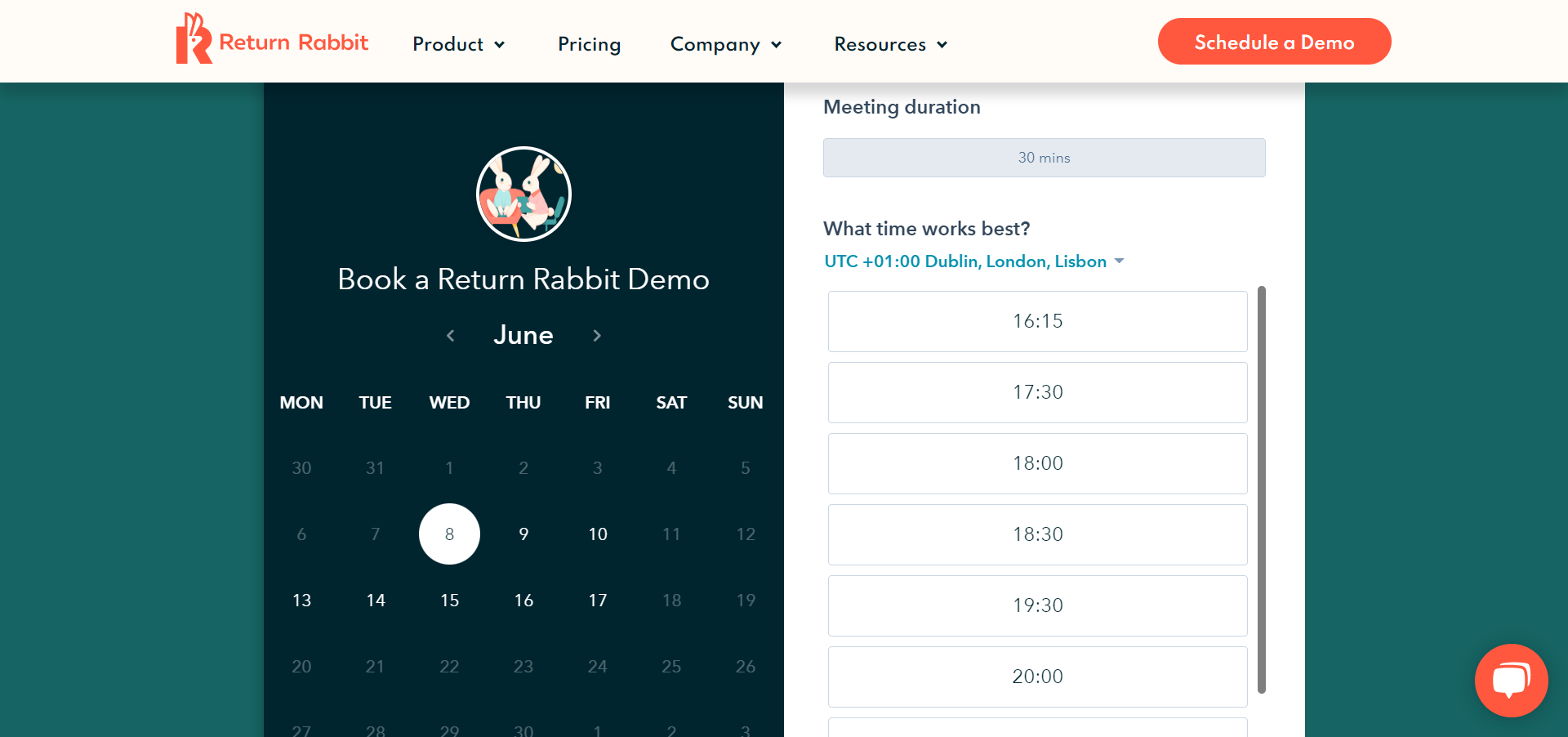Go to previous month with the left arrow
The height and width of the screenshot is (737, 1568).
click(x=450, y=335)
